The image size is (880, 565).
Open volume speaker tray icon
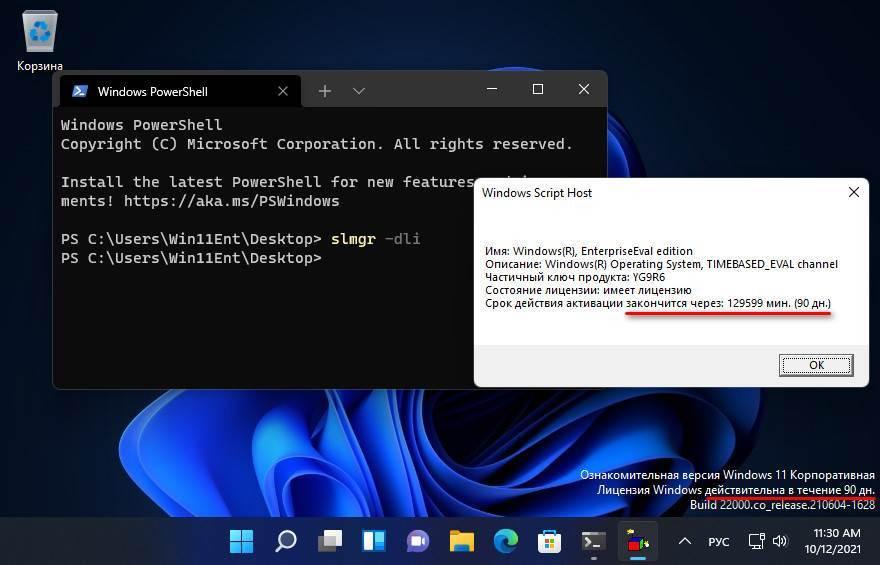tap(780, 541)
